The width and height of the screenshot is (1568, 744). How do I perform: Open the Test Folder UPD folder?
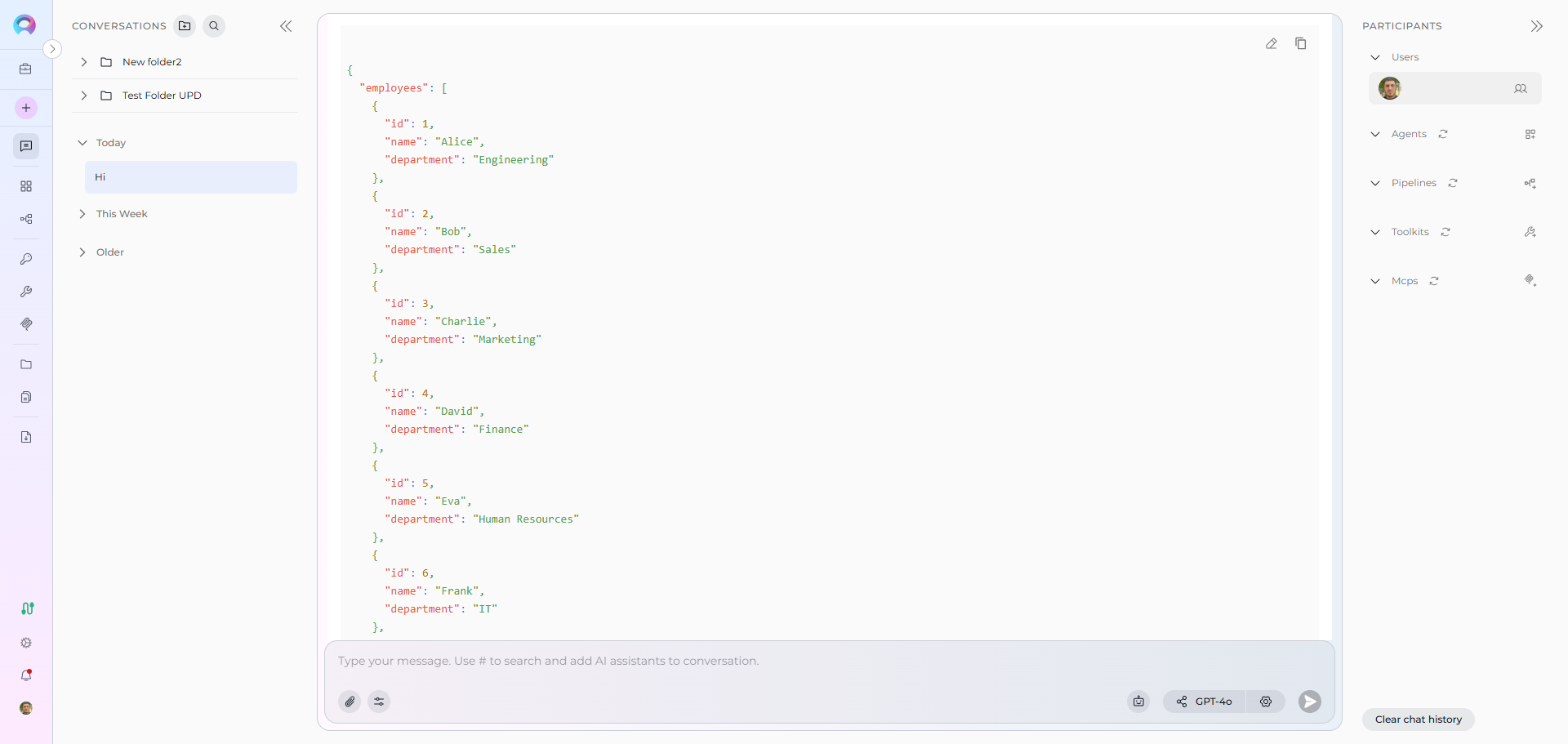pos(162,96)
